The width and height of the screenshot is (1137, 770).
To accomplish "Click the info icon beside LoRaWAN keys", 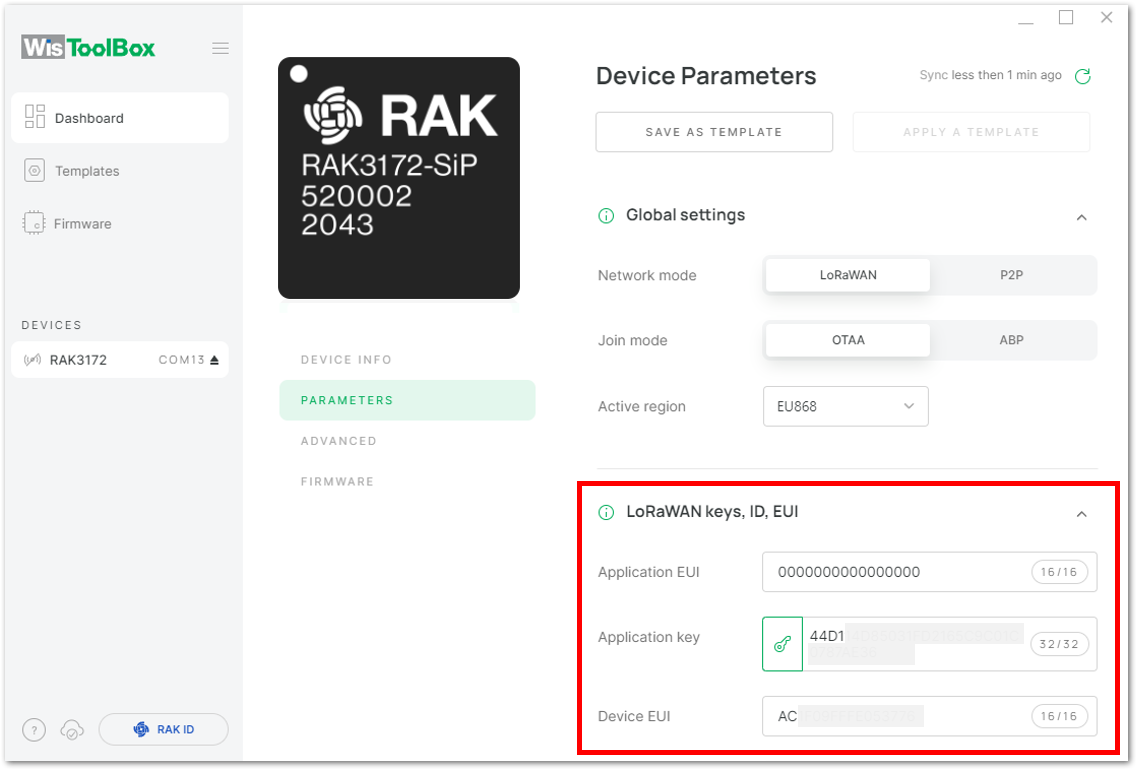I will (x=605, y=513).
